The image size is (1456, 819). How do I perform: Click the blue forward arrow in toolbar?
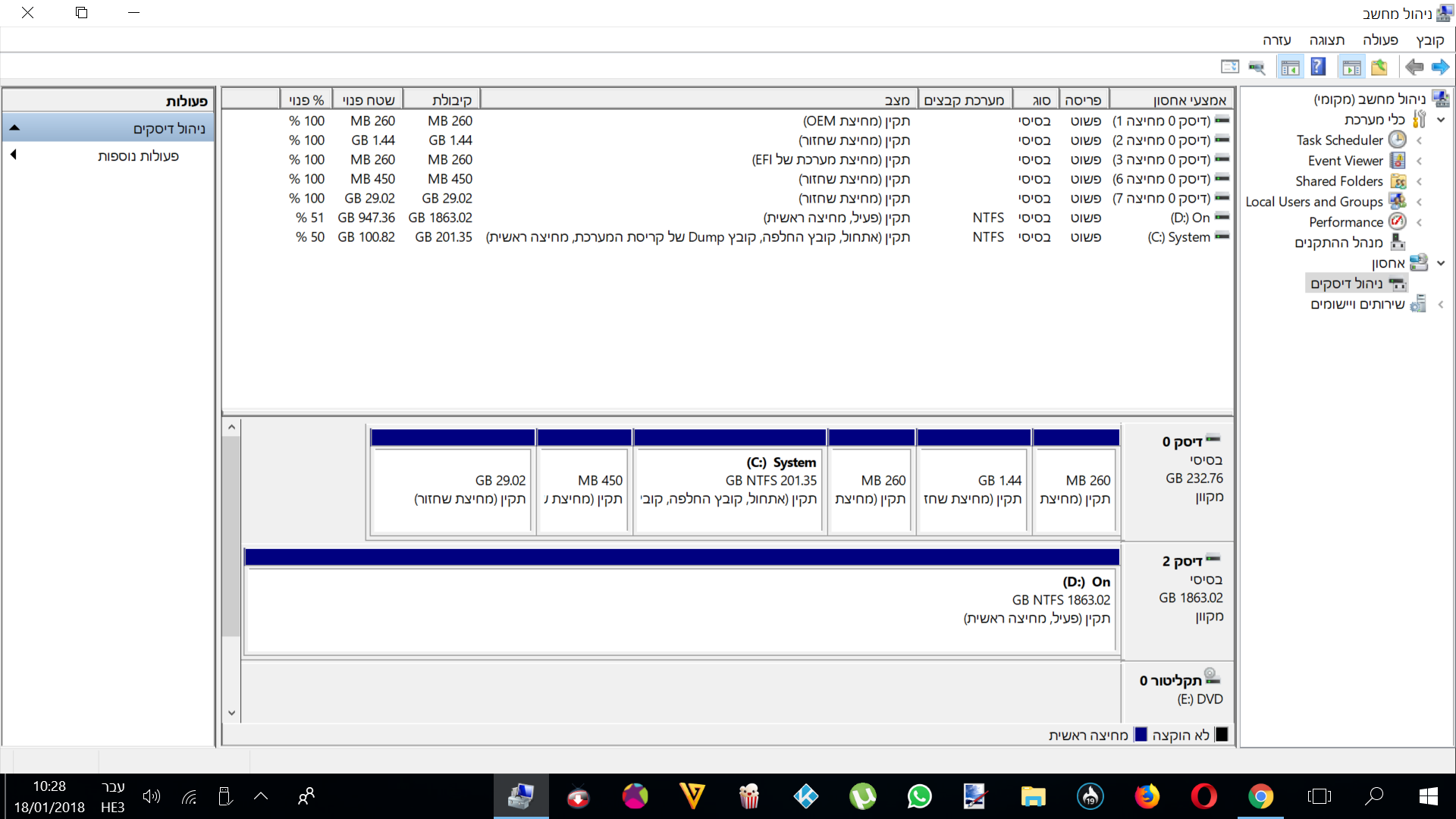click(x=1440, y=67)
